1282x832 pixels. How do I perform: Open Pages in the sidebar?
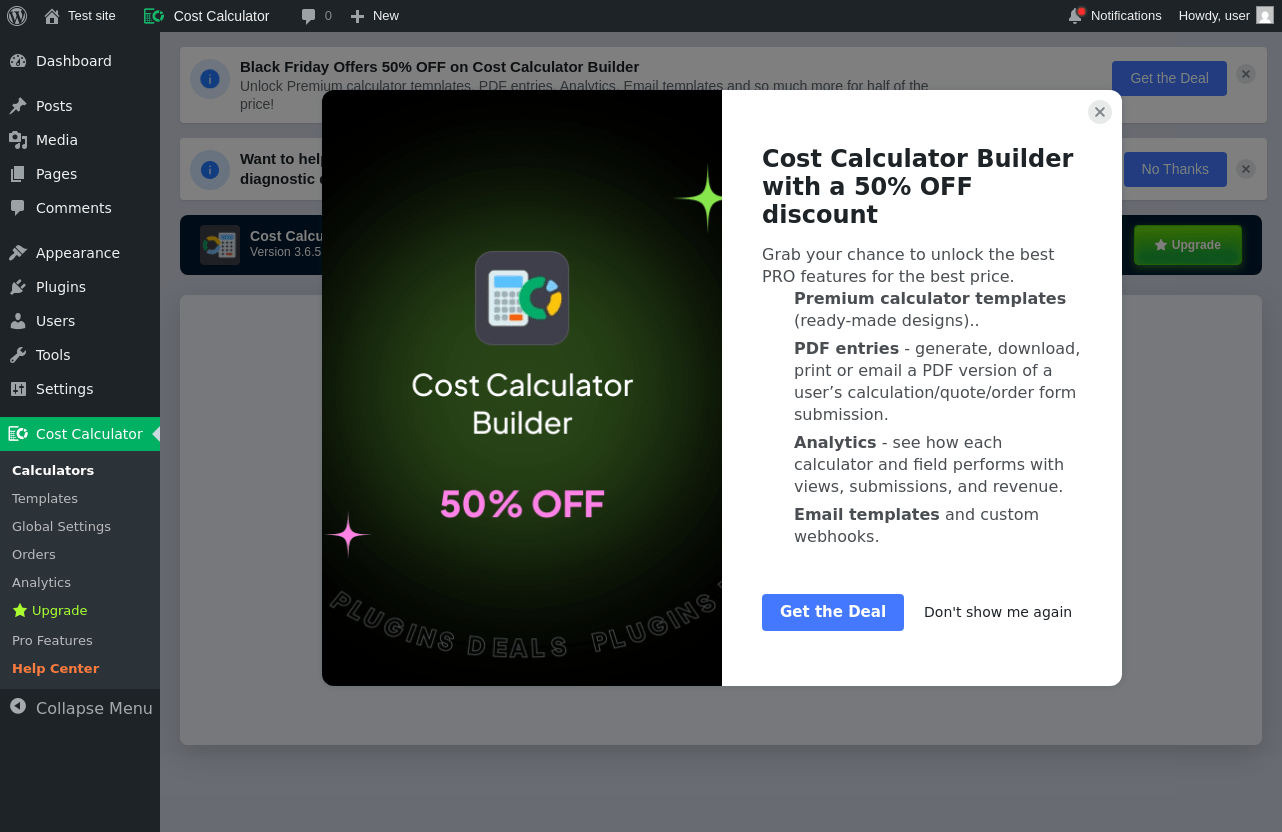click(x=80, y=174)
